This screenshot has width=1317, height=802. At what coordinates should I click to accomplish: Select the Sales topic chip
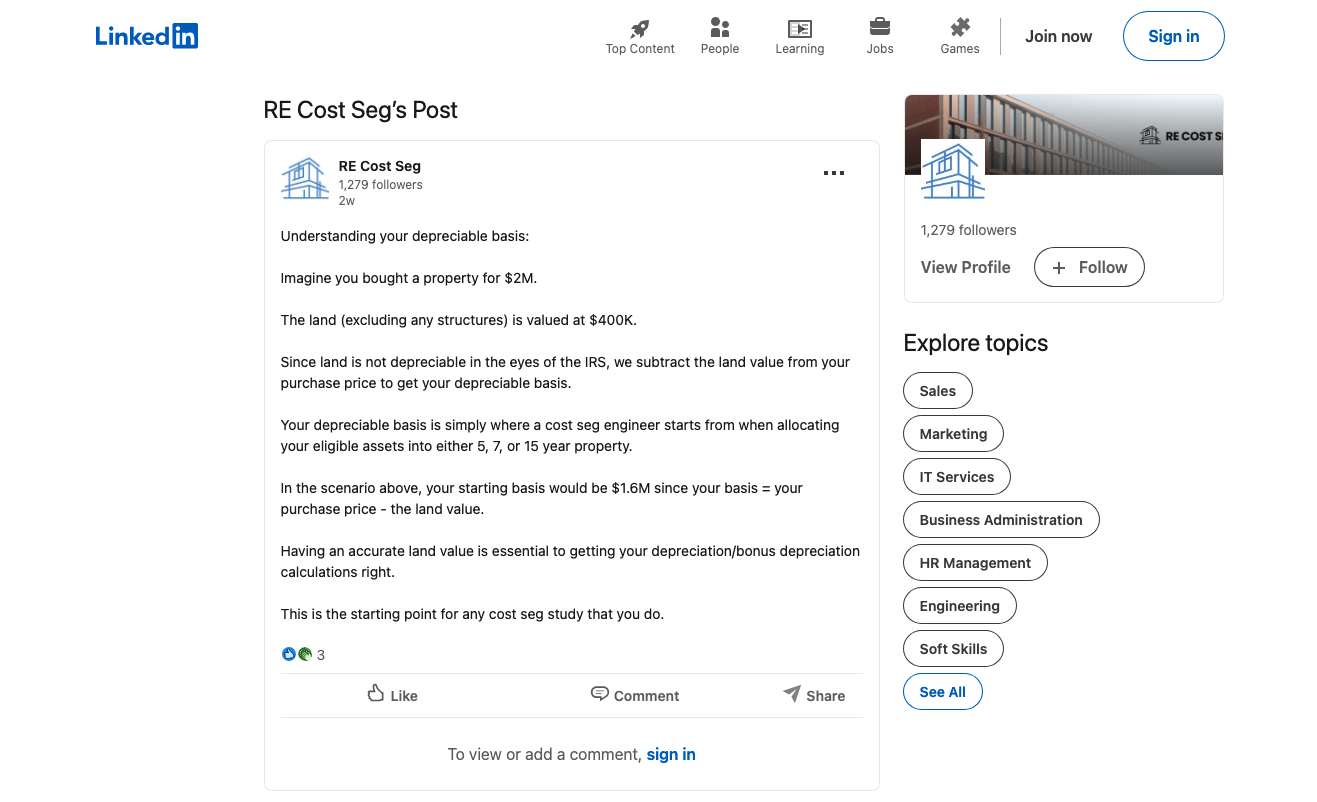pyautogui.click(x=938, y=391)
